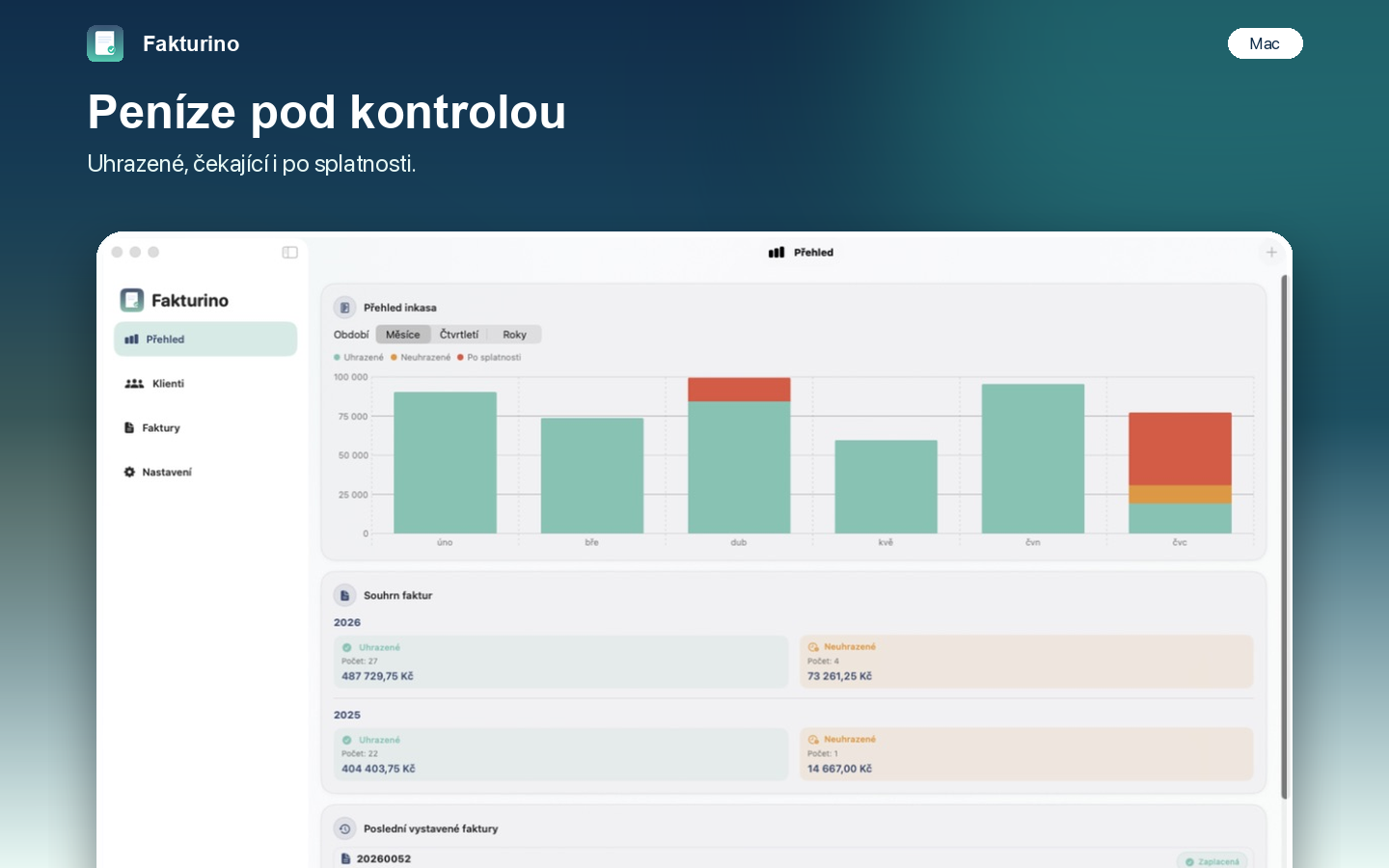Image resolution: width=1389 pixels, height=868 pixels.
Task: Click the 2026 year heading
Action: [347, 623]
